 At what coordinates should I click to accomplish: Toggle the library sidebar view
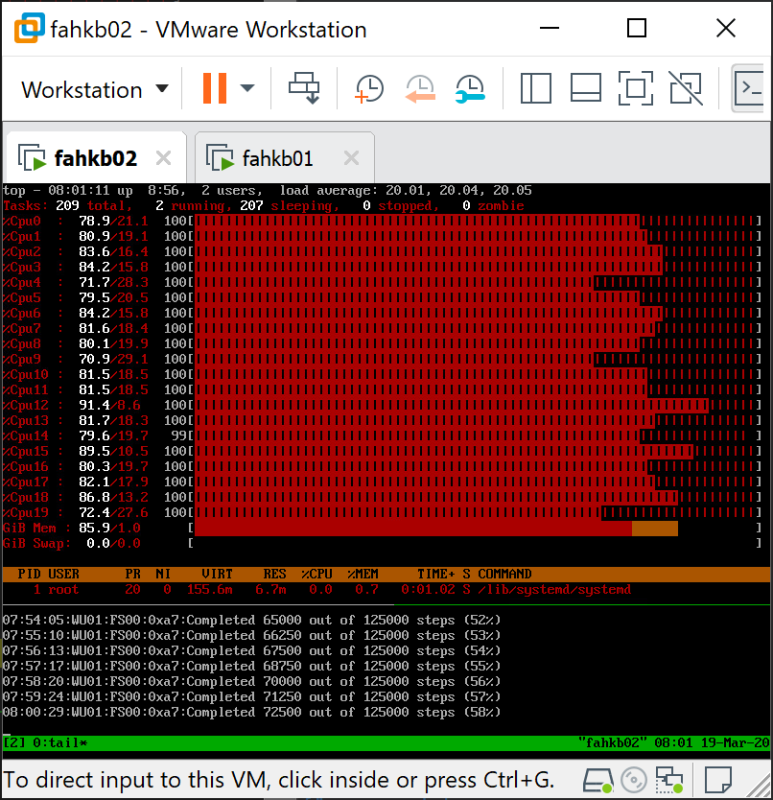(536, 89)
